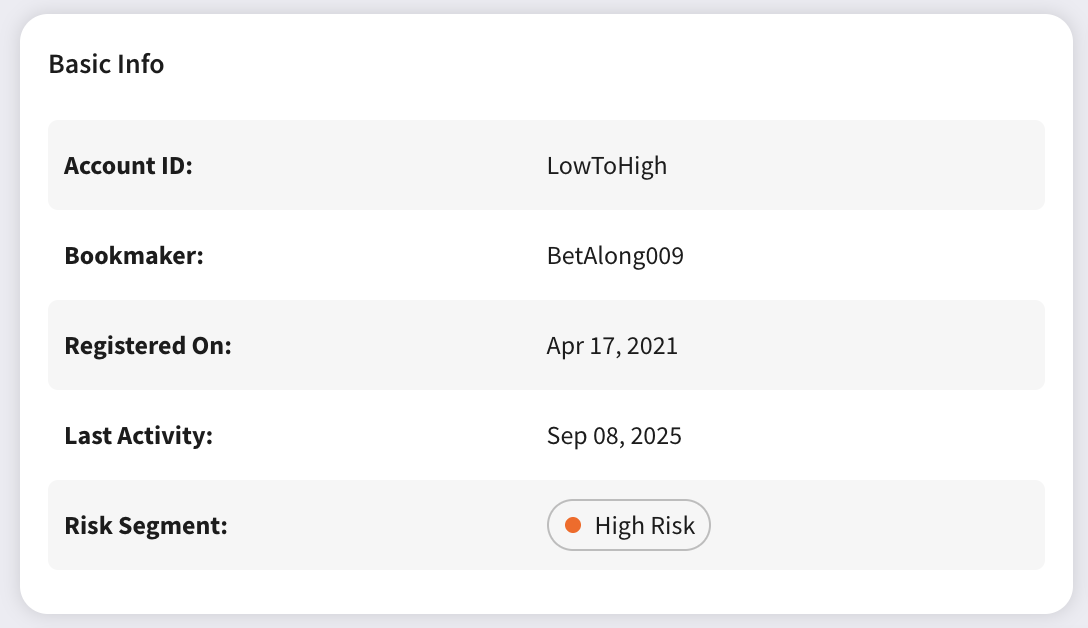
Task: Select the Risk Segment label
Action: (x=146, y=525)
